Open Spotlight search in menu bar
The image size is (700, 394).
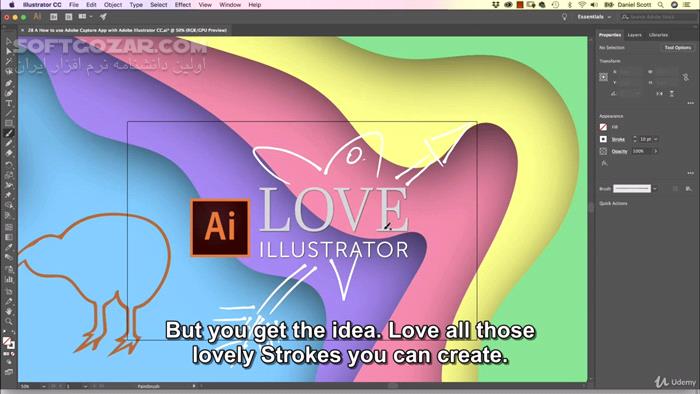click(661, 5)
